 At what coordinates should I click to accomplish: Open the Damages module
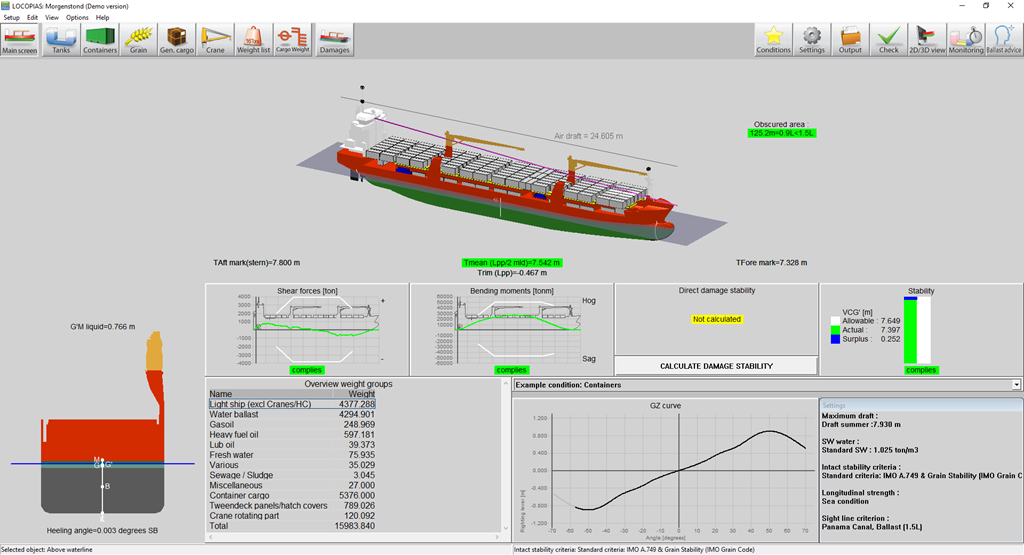click(334, 40)
